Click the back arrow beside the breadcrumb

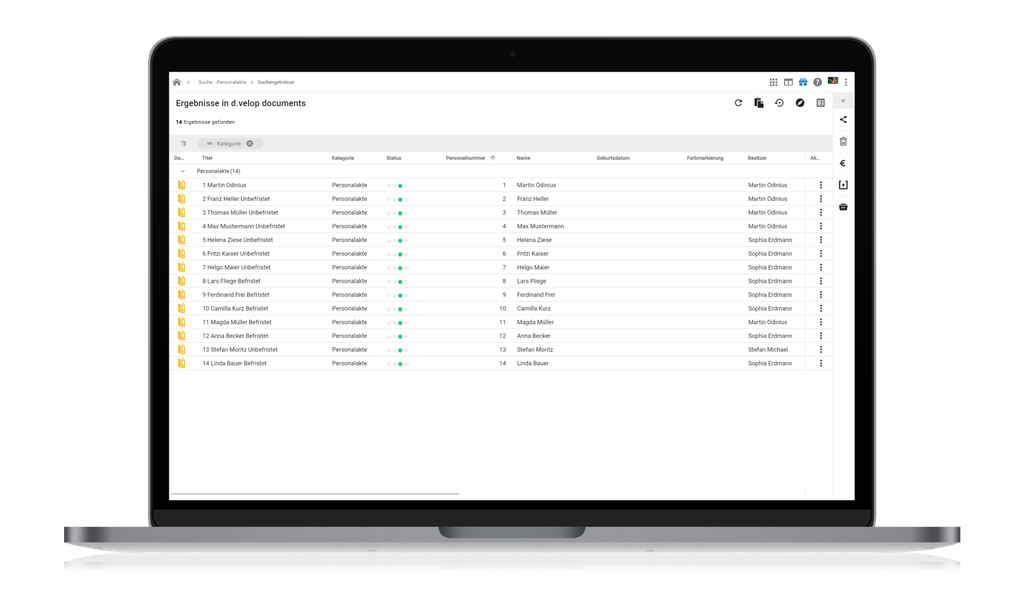click(x=189, y=82)
